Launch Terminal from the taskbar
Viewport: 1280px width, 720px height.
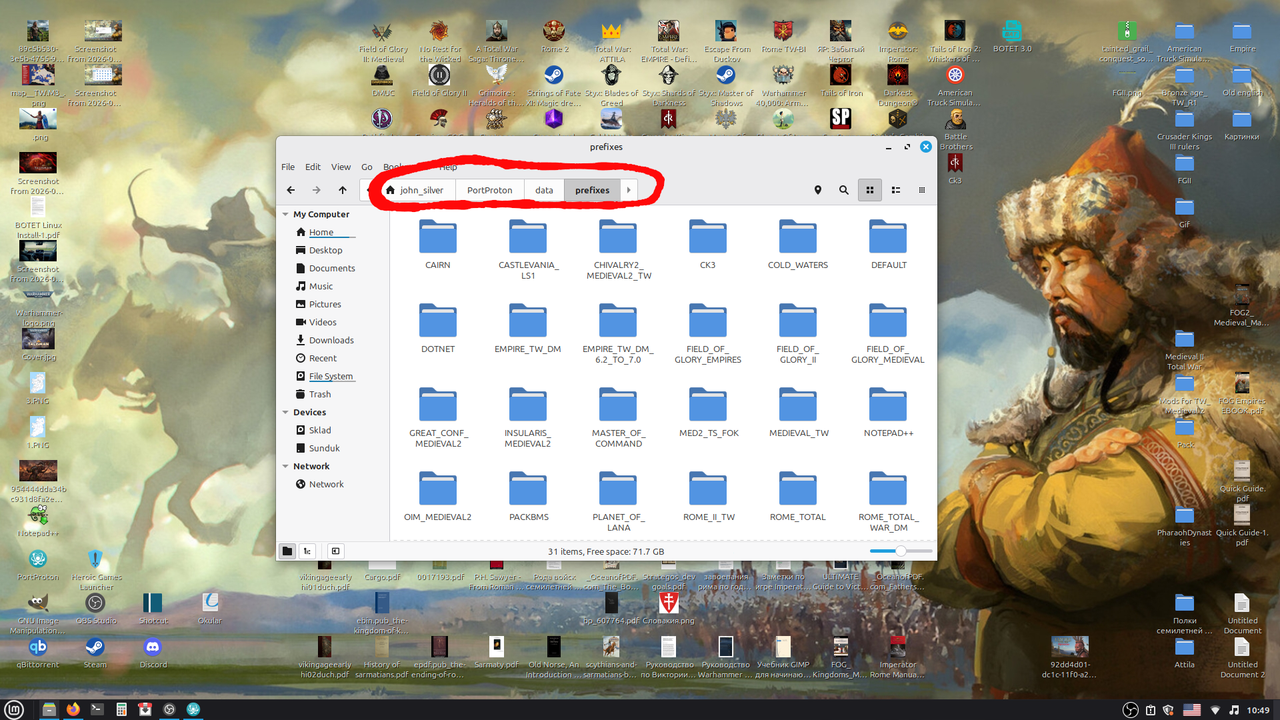coord(97,709)
